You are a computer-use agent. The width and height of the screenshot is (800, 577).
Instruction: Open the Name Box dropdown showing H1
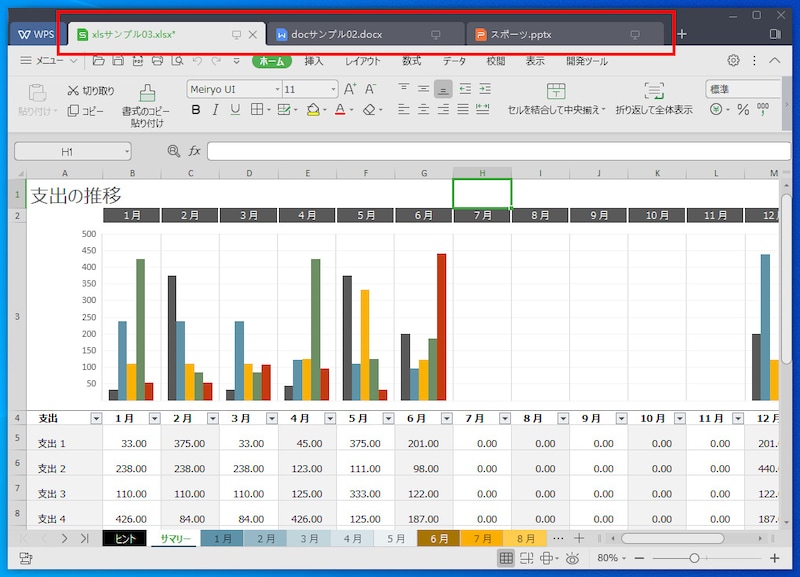click(x=126, y=151)
